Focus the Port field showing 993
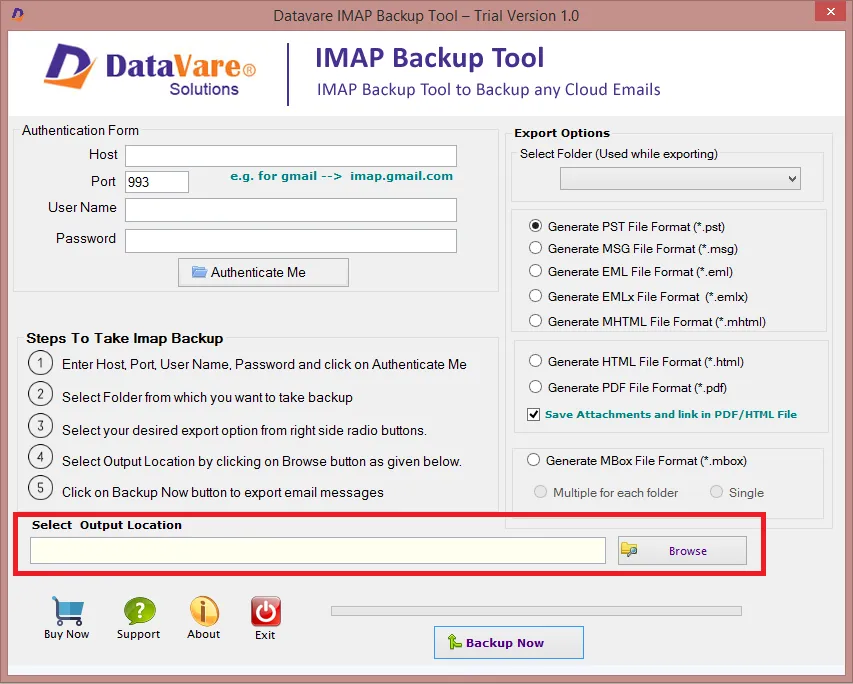This screenshot has width=853, height=684. [x=157, y=182]
